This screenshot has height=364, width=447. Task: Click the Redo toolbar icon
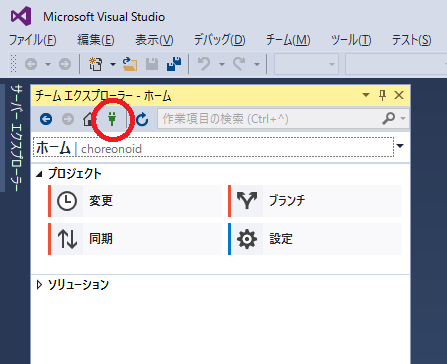pos(239,63)
